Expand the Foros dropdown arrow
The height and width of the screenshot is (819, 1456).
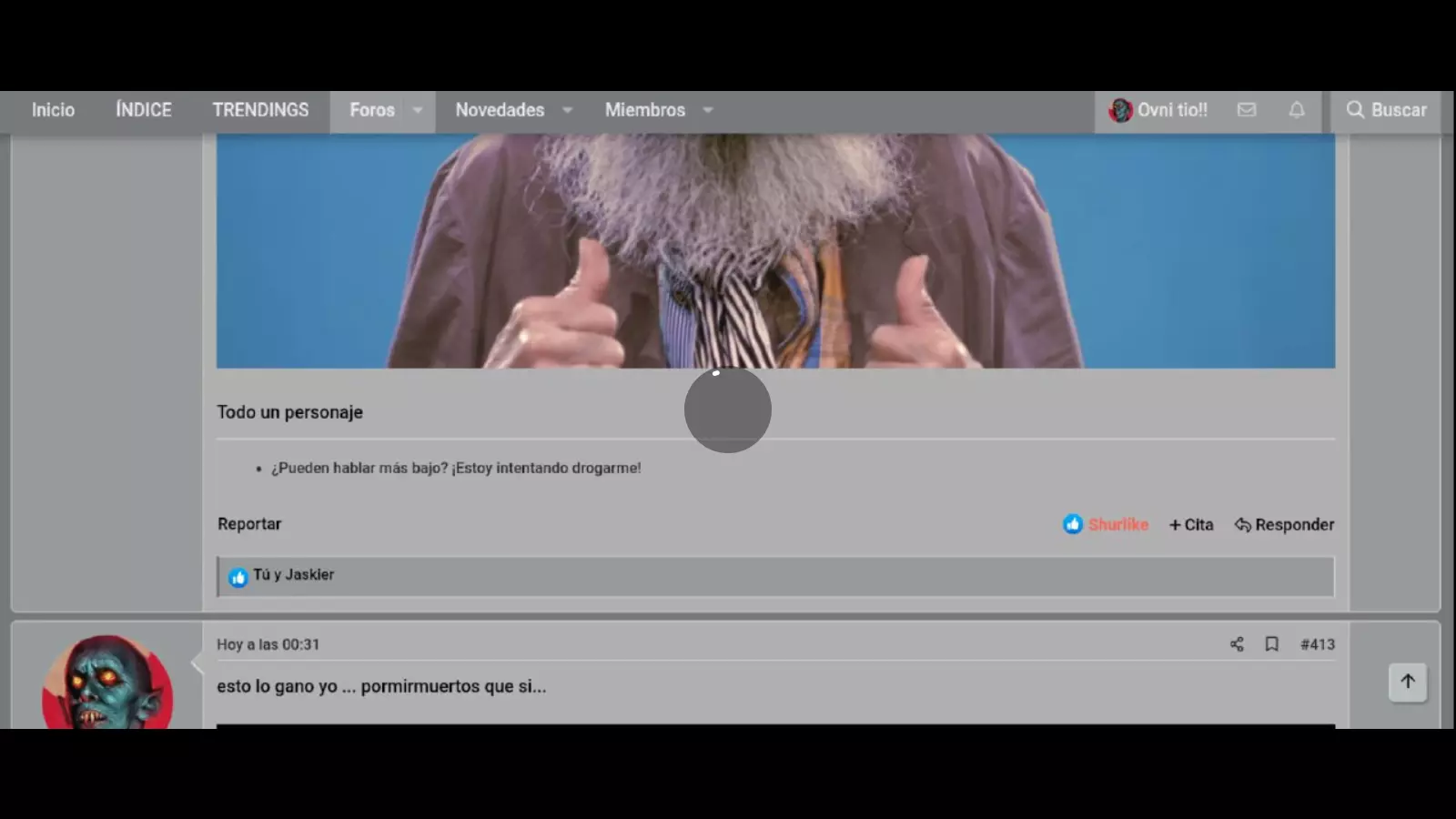point(418,110)
